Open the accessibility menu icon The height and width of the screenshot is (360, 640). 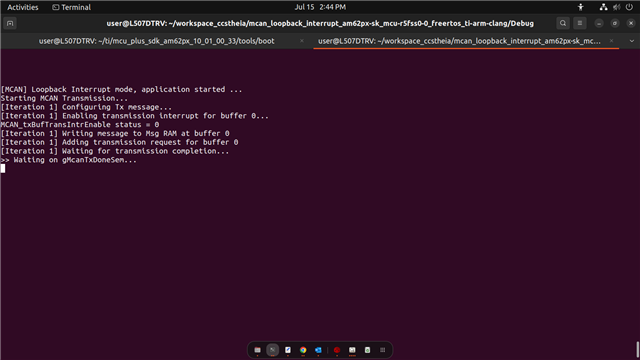click(580, 7)
